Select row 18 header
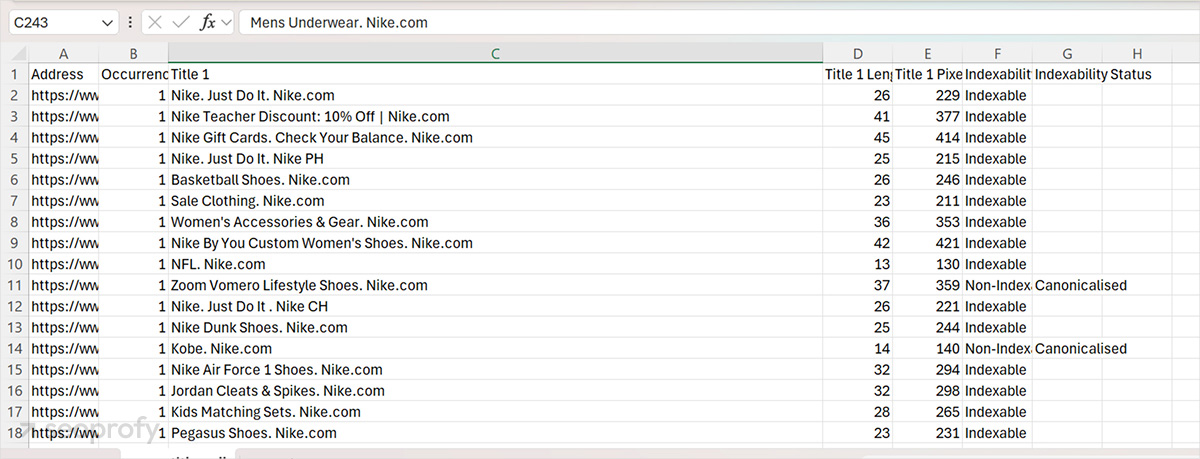Viewport: 1200px width, 459px height. pos(14,433)
